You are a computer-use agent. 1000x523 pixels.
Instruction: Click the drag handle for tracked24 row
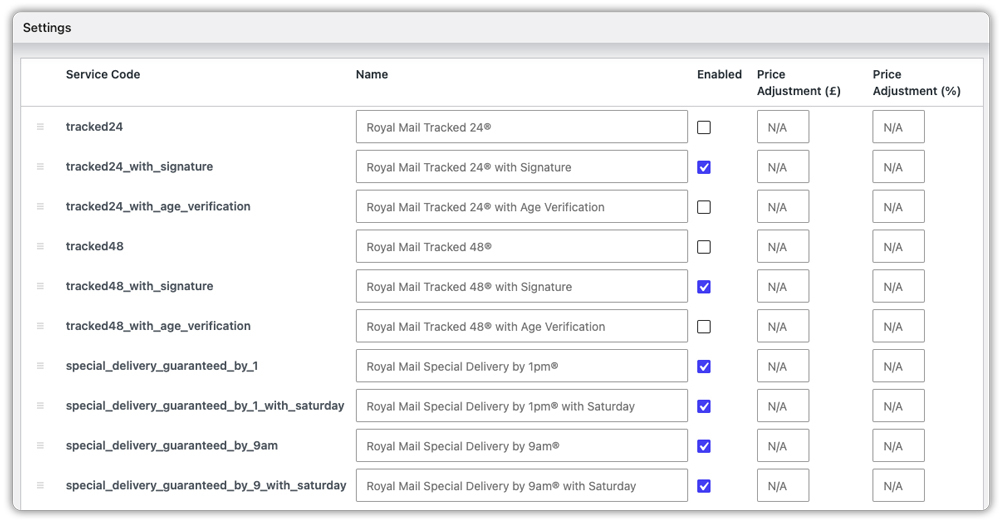40,127
